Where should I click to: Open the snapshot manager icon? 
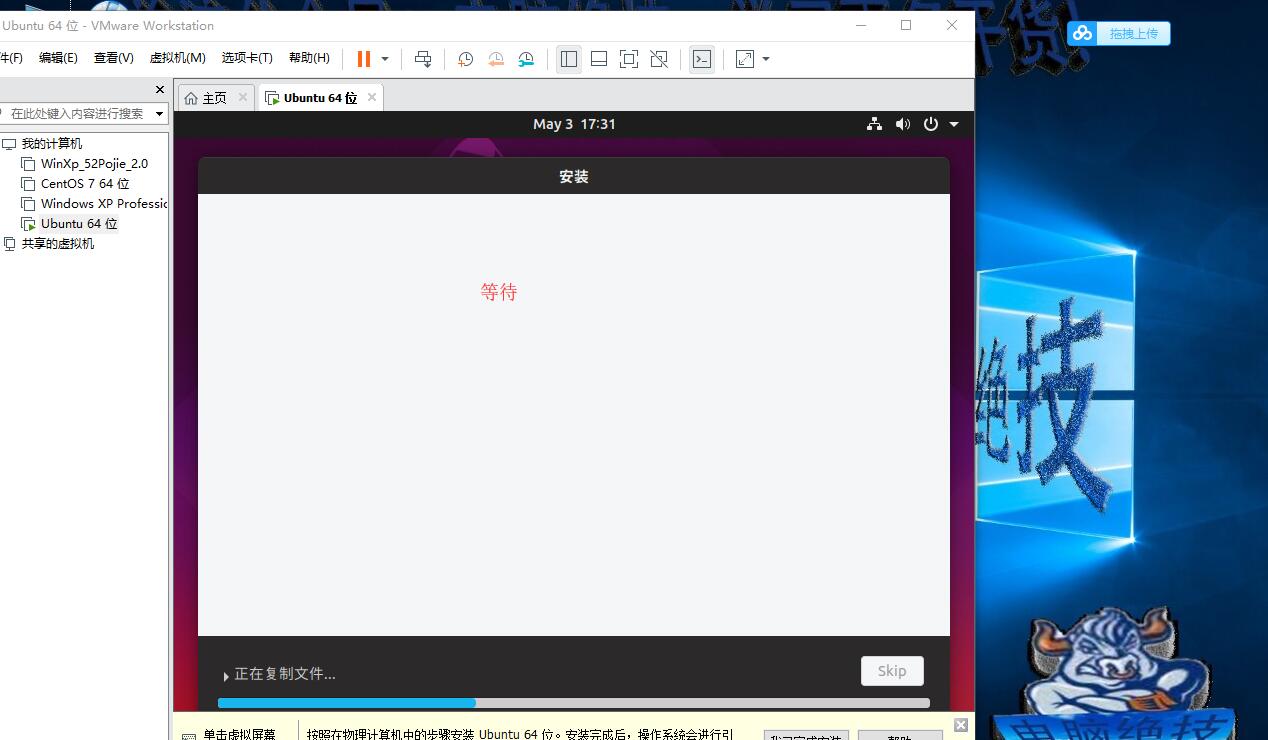click(527, 59)
